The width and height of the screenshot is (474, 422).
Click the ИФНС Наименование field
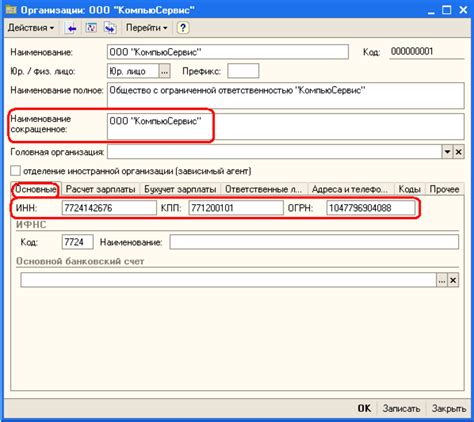(x=314, y=242)
